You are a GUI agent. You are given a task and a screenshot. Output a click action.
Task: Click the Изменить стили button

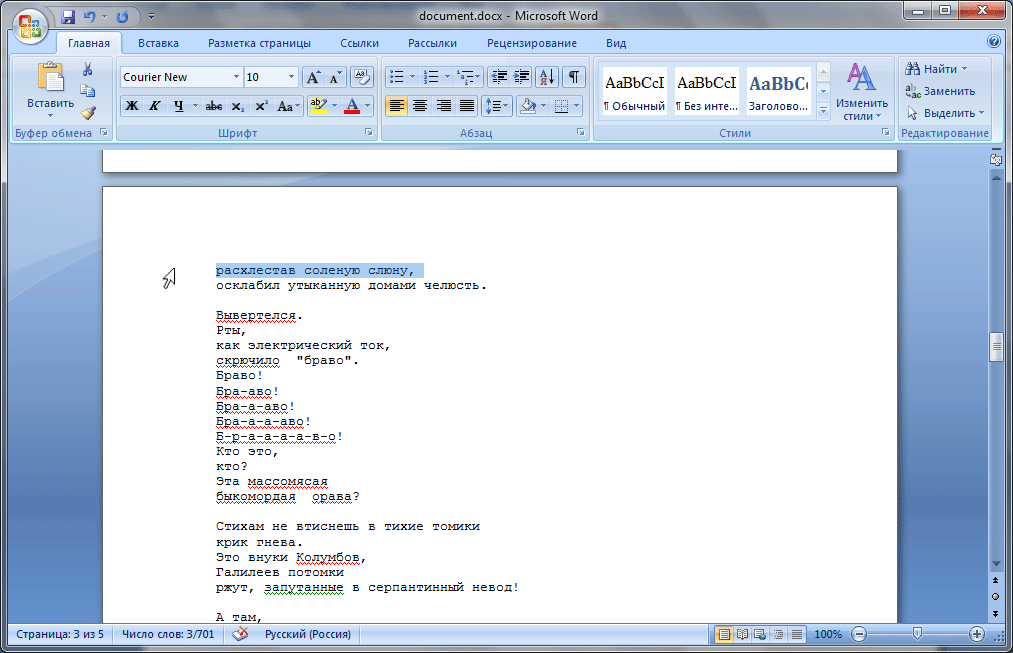[x=861, y=95]
